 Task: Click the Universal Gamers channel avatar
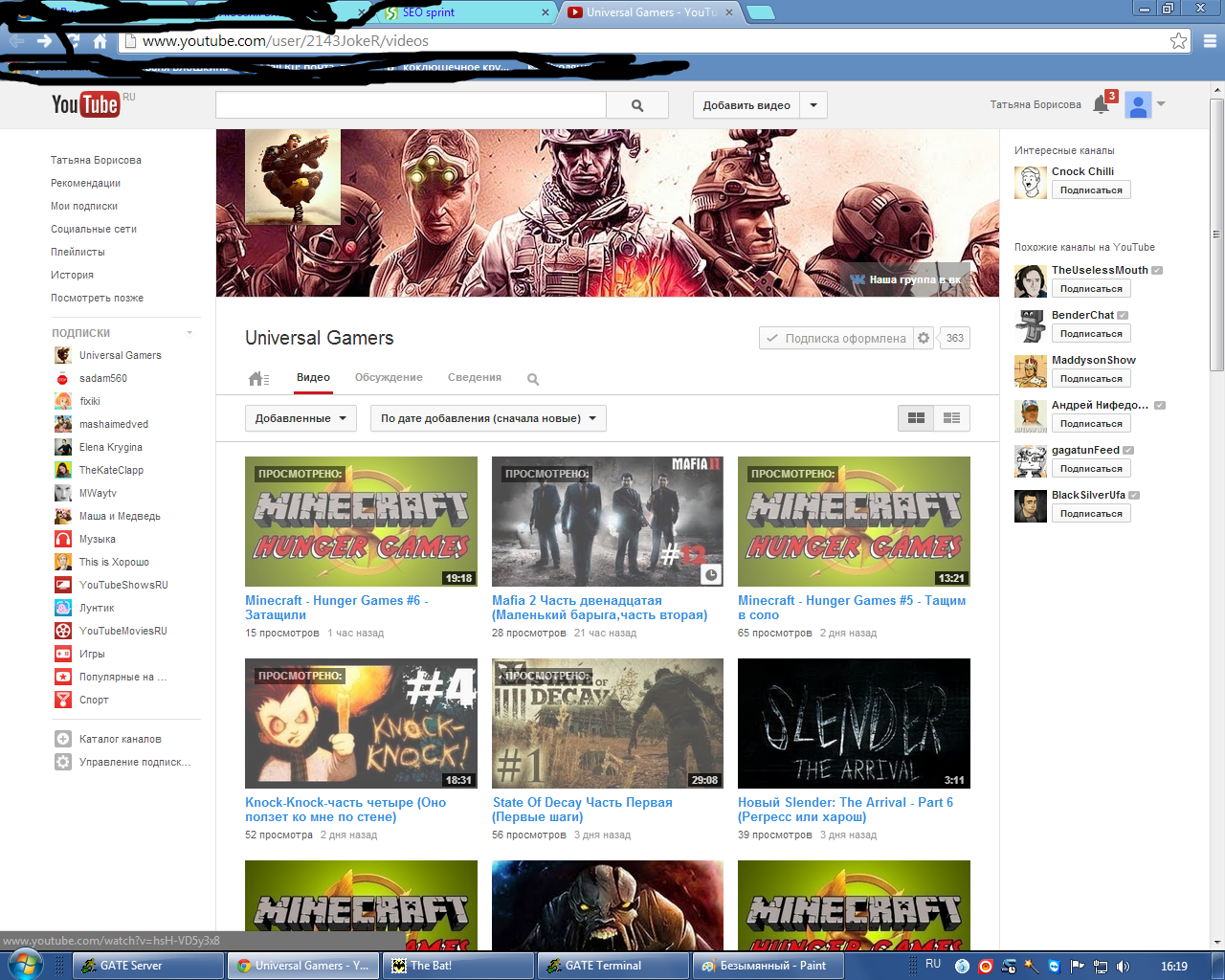[293, 177]
